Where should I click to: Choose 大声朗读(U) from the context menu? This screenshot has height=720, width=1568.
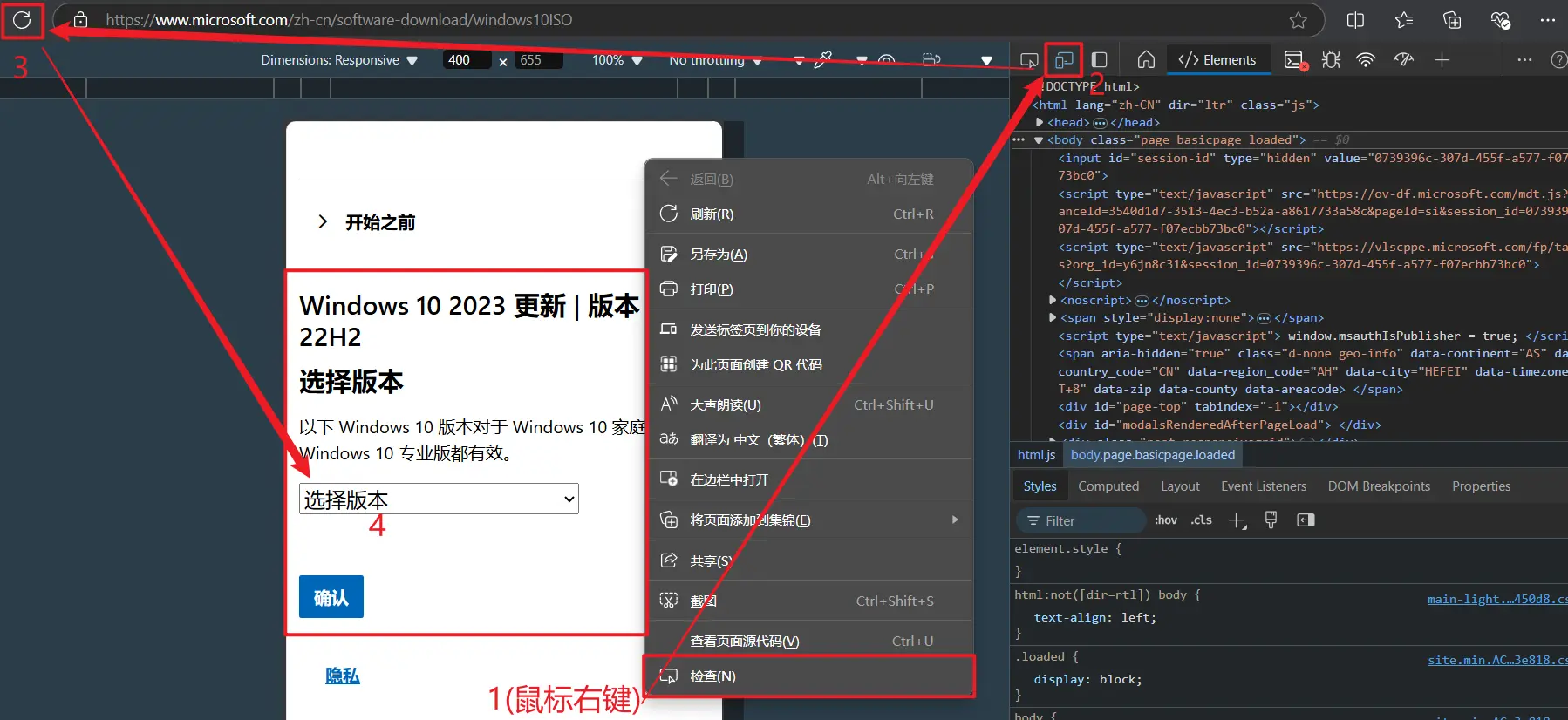[809, 404]
